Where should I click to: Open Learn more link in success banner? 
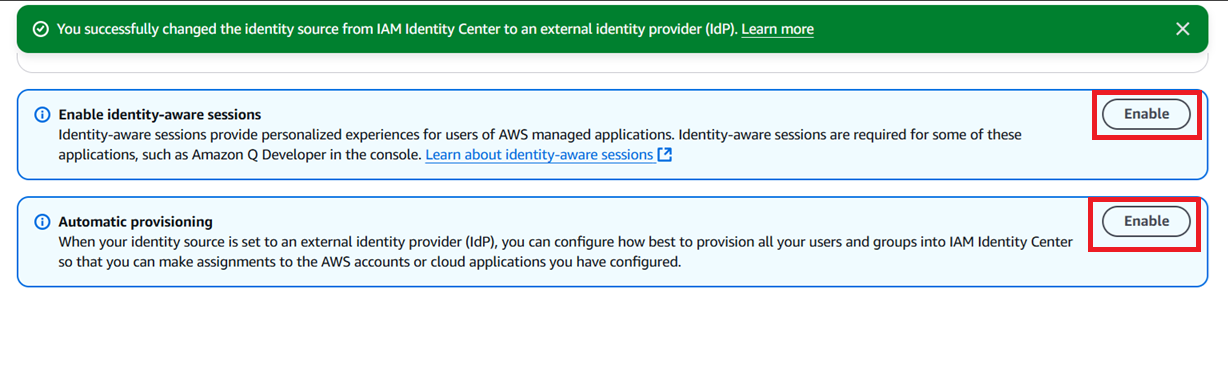777,29
